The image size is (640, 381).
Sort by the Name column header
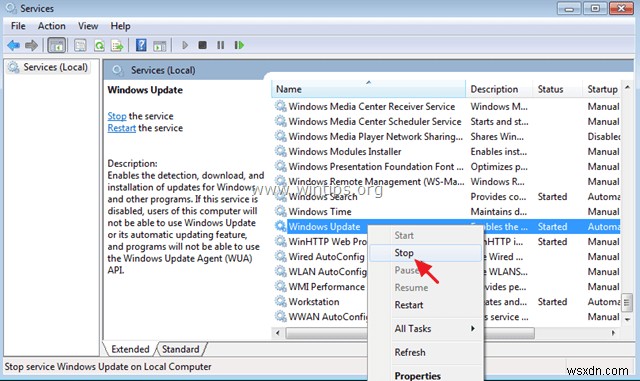(368, 89)
